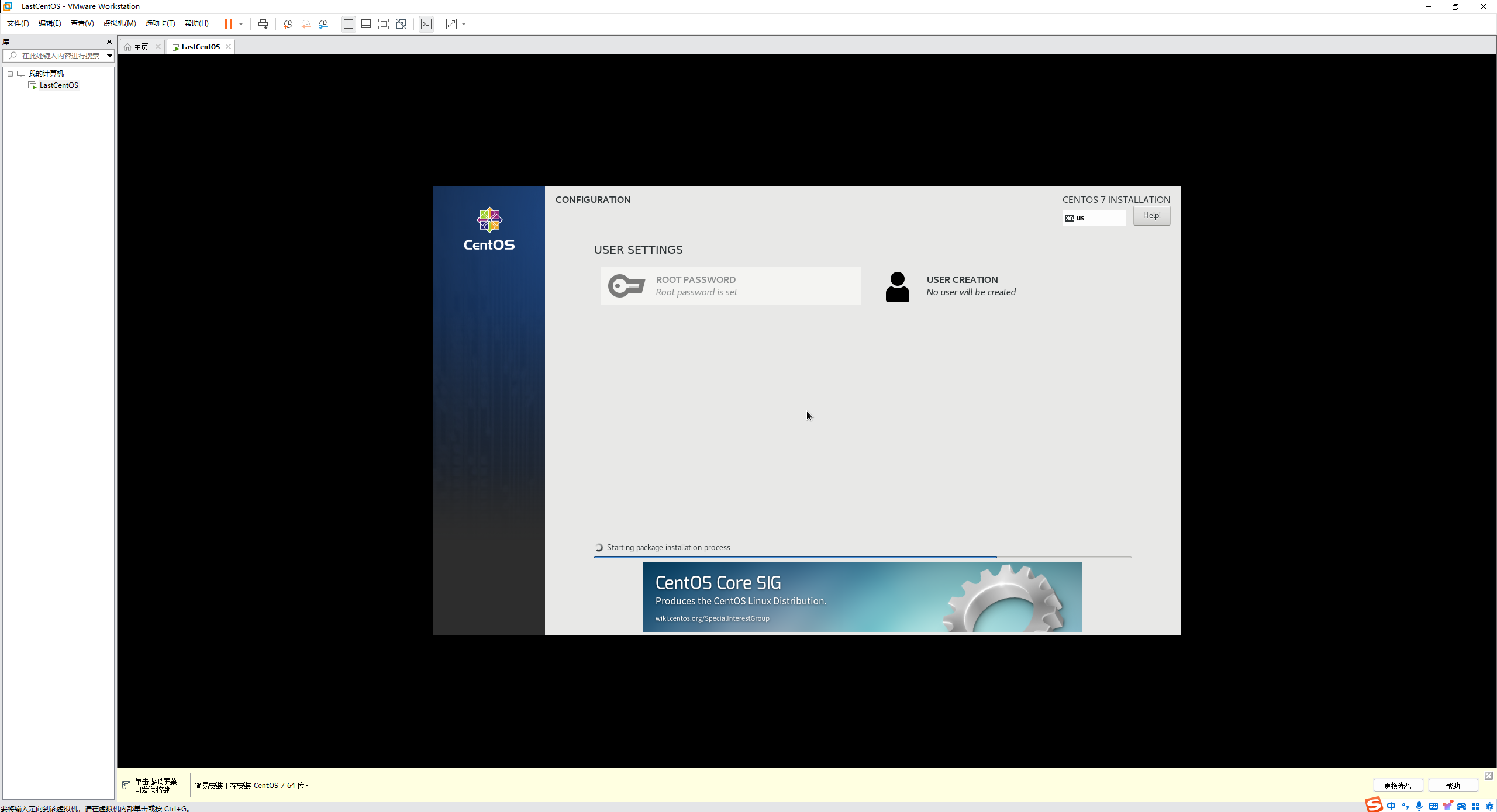Click the us keyboard layout indicator
1497x812 pixels.
(x=1094, y=218)
